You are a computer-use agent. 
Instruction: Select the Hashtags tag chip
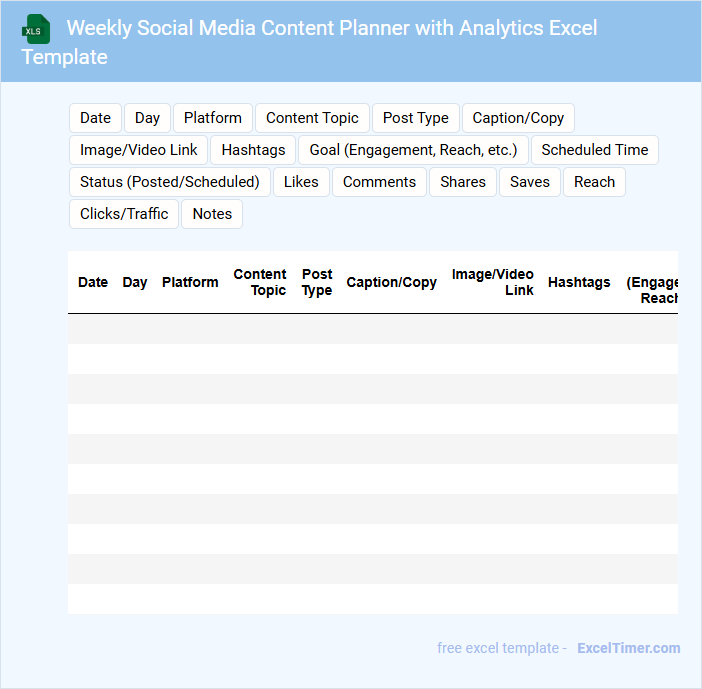[x=253, y=150]
